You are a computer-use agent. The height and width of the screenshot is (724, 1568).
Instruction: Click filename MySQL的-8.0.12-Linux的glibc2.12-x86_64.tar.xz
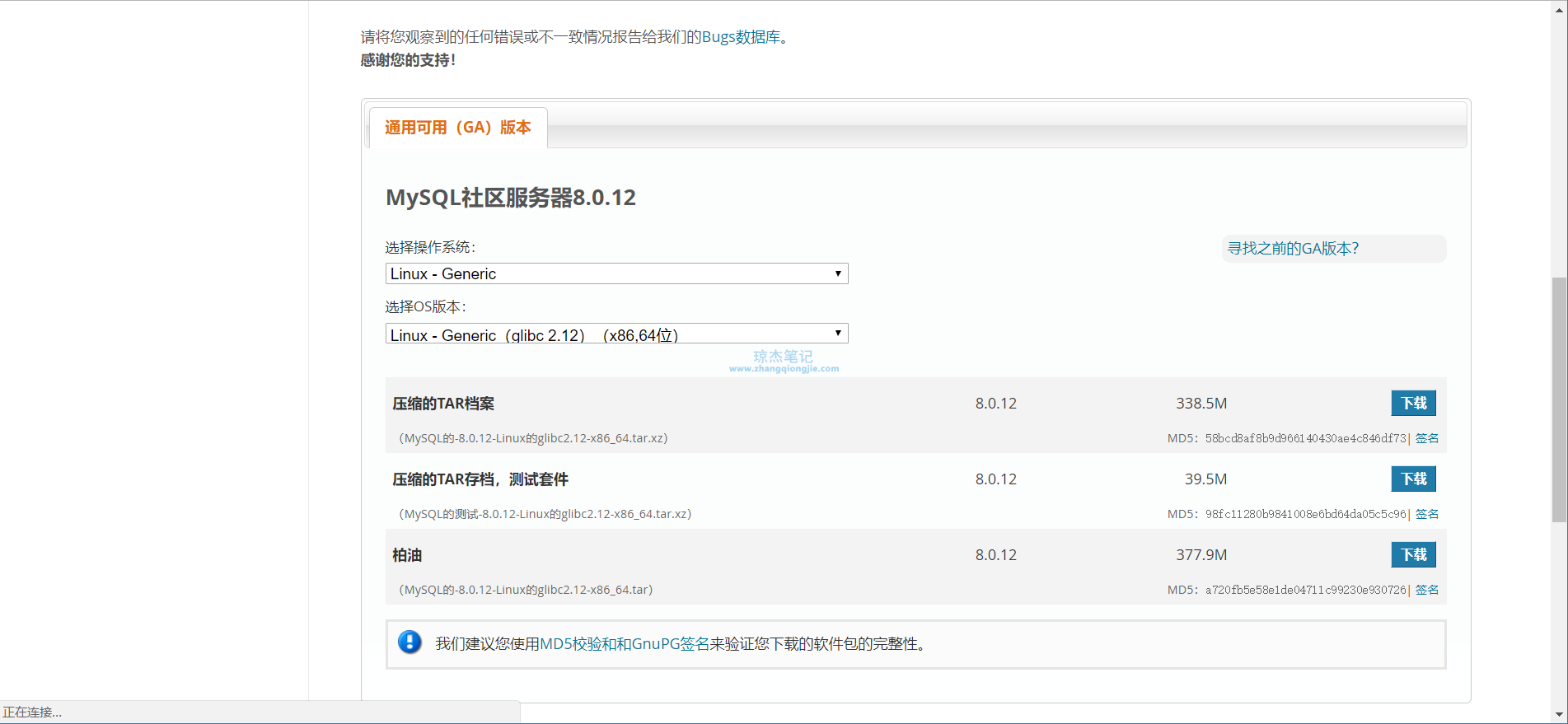tap(533, 438)
